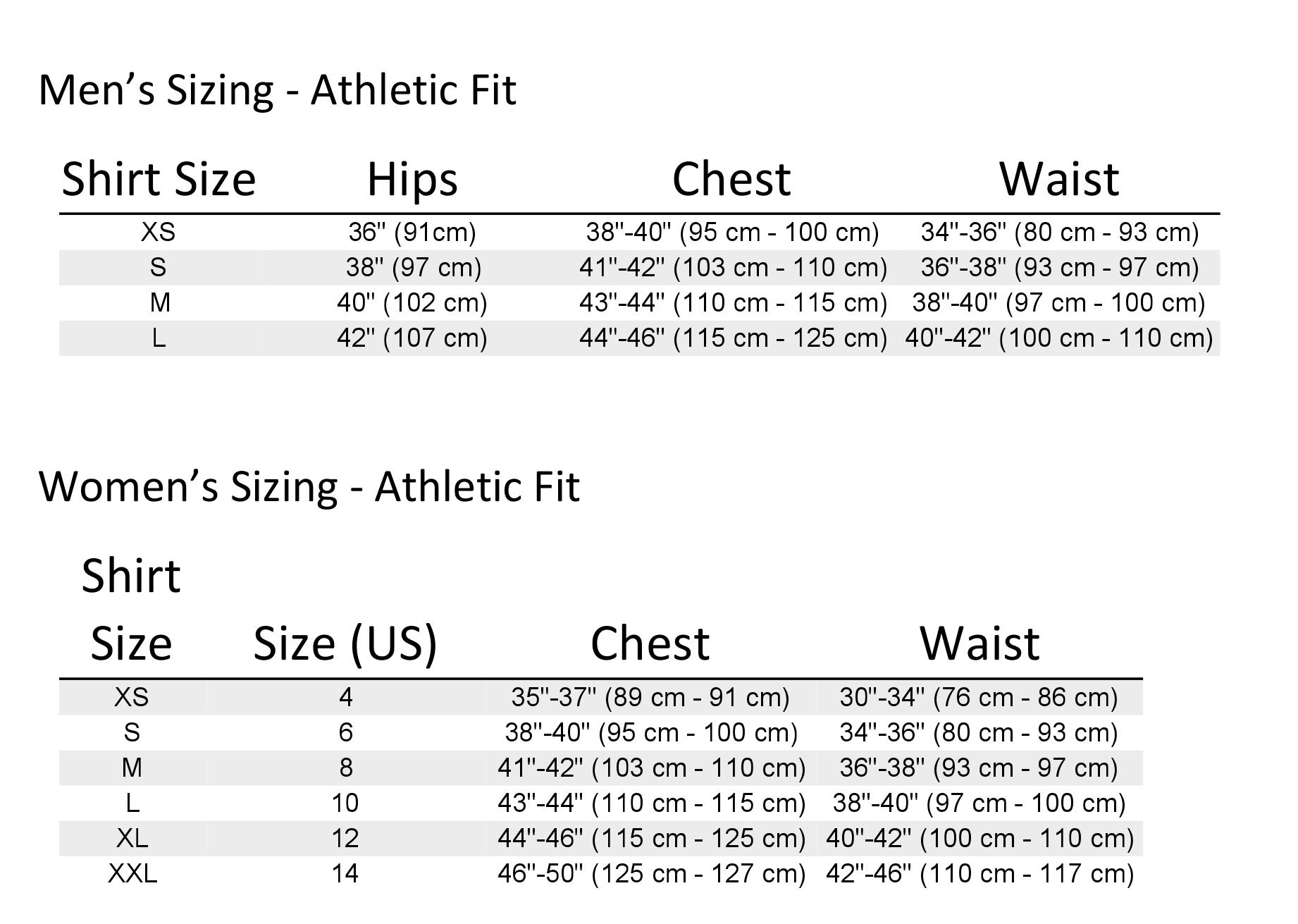Click women's waist 42"-46" (110 cm - 117 cm)
Viewport: 1298px width, 924px height.
tap(979, 873)
